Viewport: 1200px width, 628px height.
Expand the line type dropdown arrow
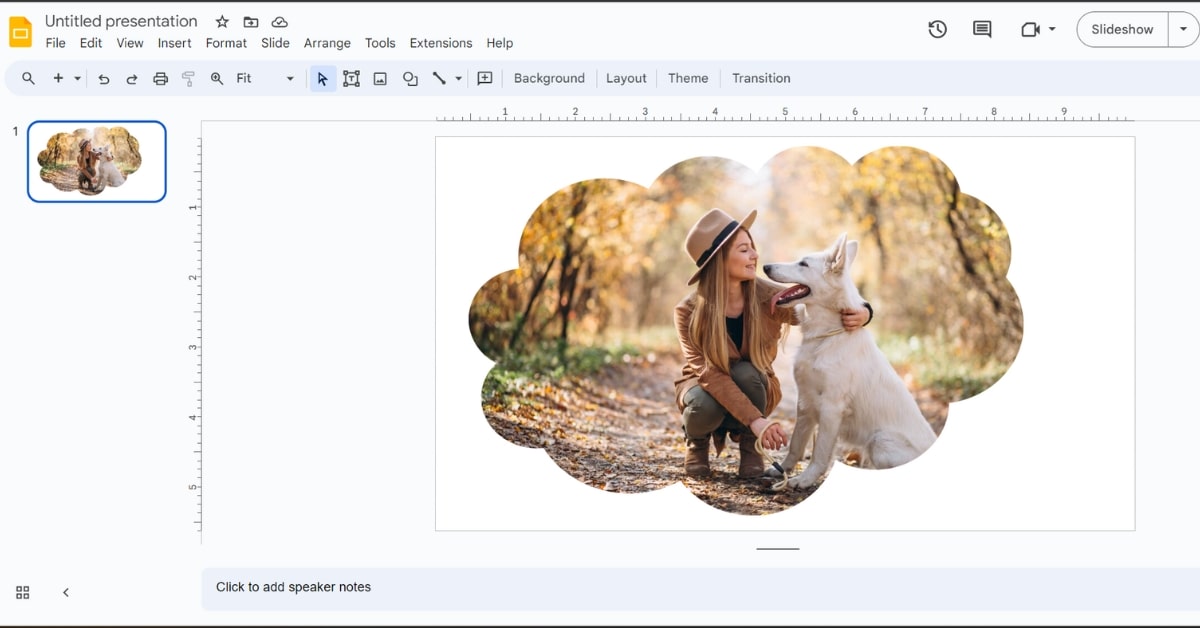pyautogui.click(x=458, y=78)
